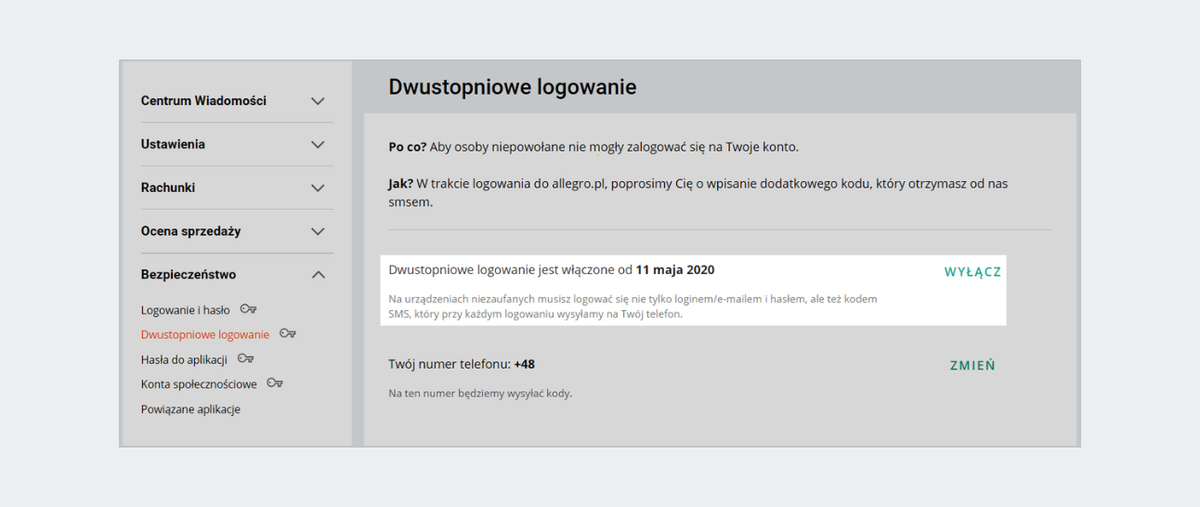Select Dwustopniowe logowanie sidebar link
1200x507 pixels.
205,334
